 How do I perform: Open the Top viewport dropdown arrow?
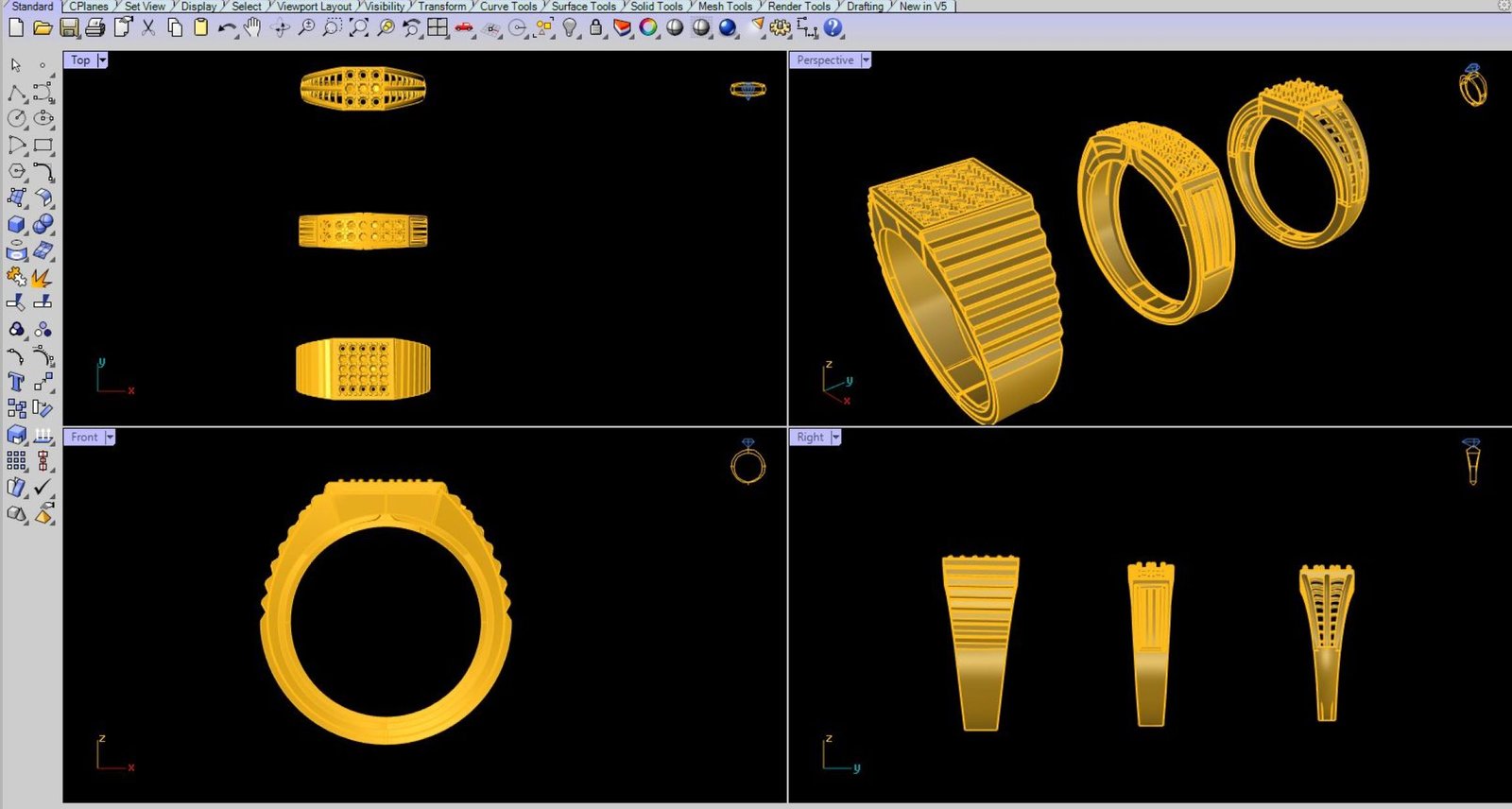(102, 60)
